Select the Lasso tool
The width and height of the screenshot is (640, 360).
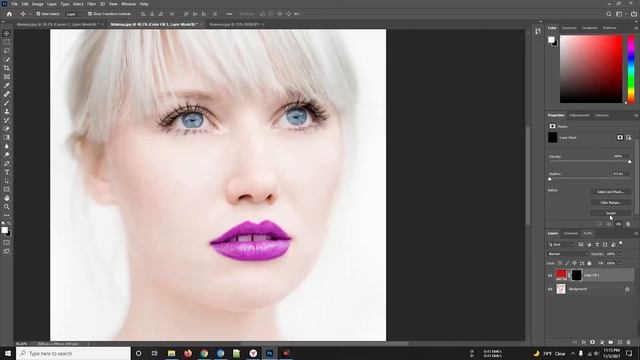click(x=7, y=51)
